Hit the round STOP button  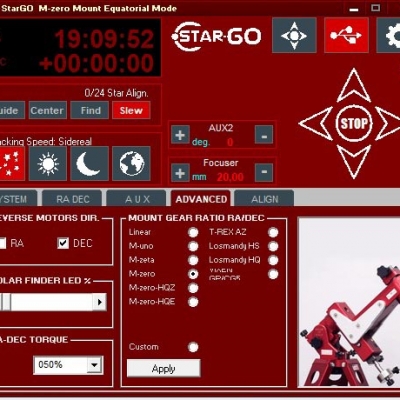click(354, 124)
